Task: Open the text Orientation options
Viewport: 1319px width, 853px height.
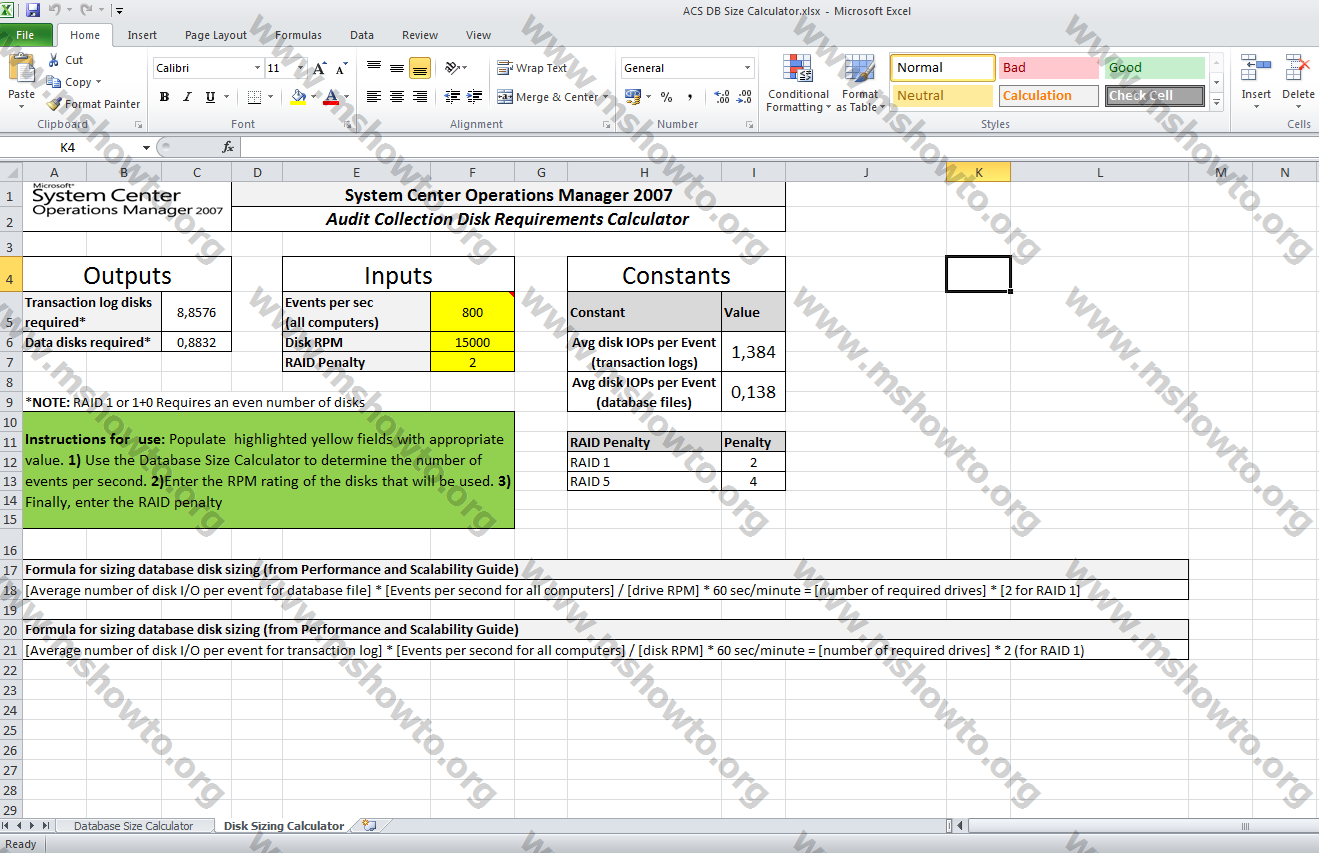Action: pyautogui.click(x=455, y=67)
